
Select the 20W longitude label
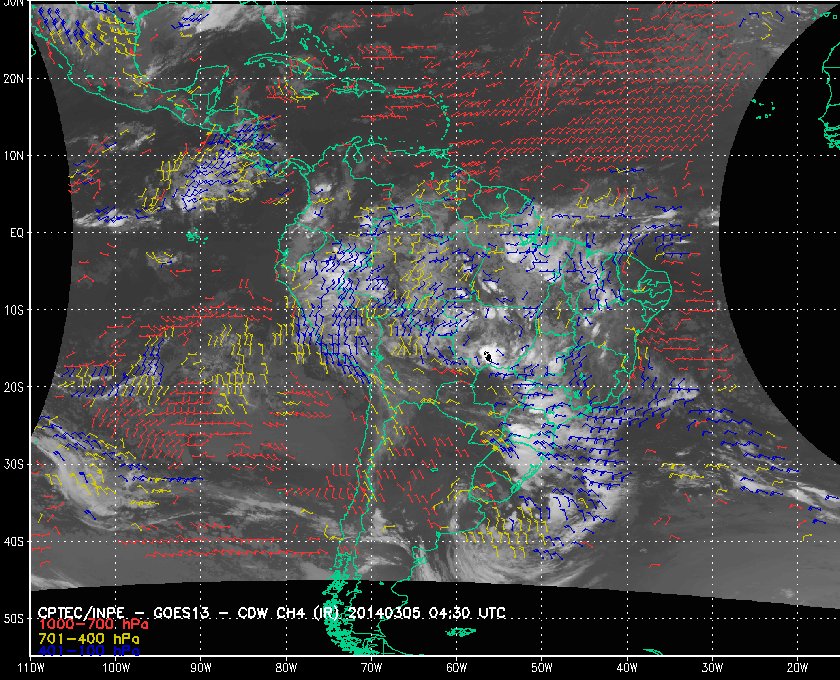coord(796,667)
